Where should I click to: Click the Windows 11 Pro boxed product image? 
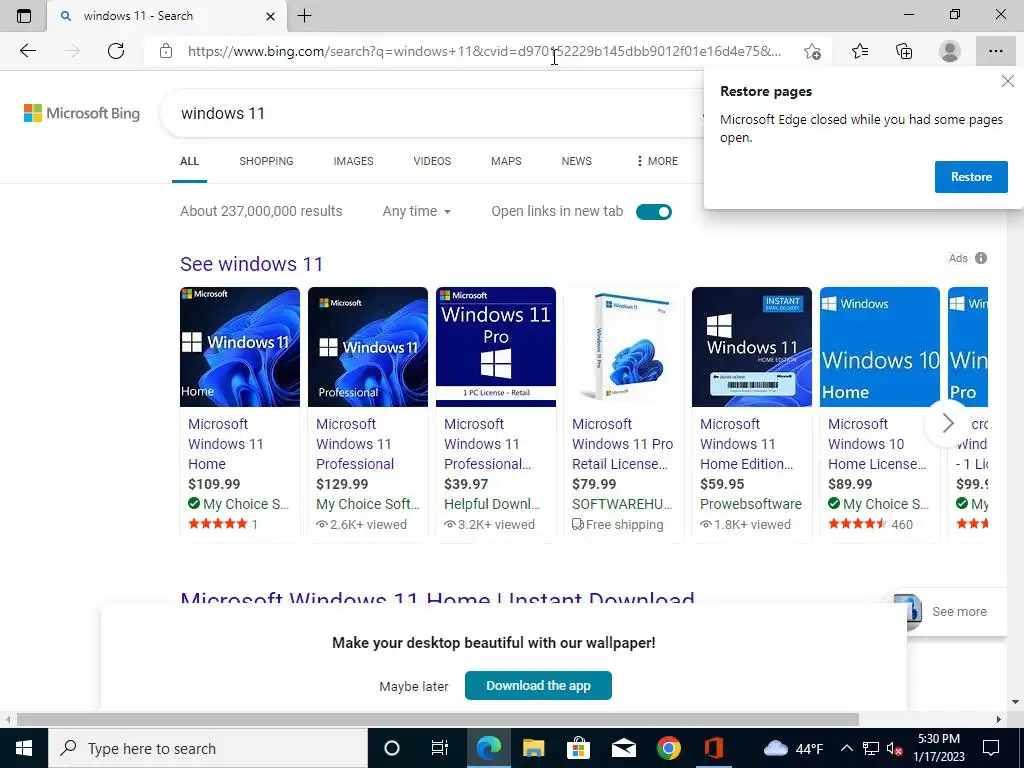624,347
